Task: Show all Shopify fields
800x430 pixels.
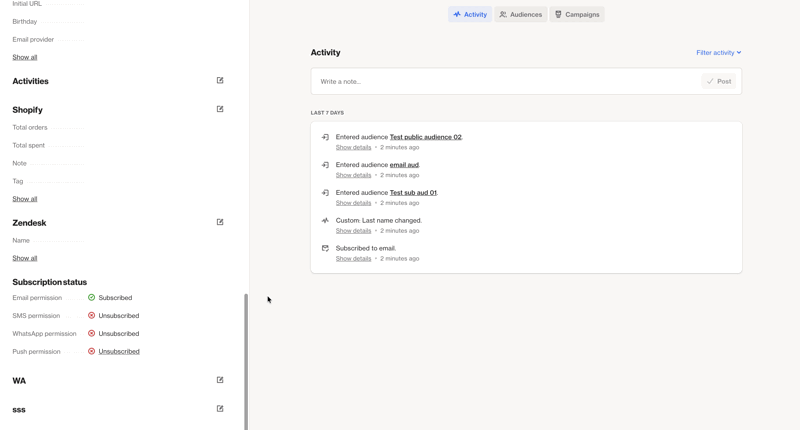Action: click(x=25, y=199)
